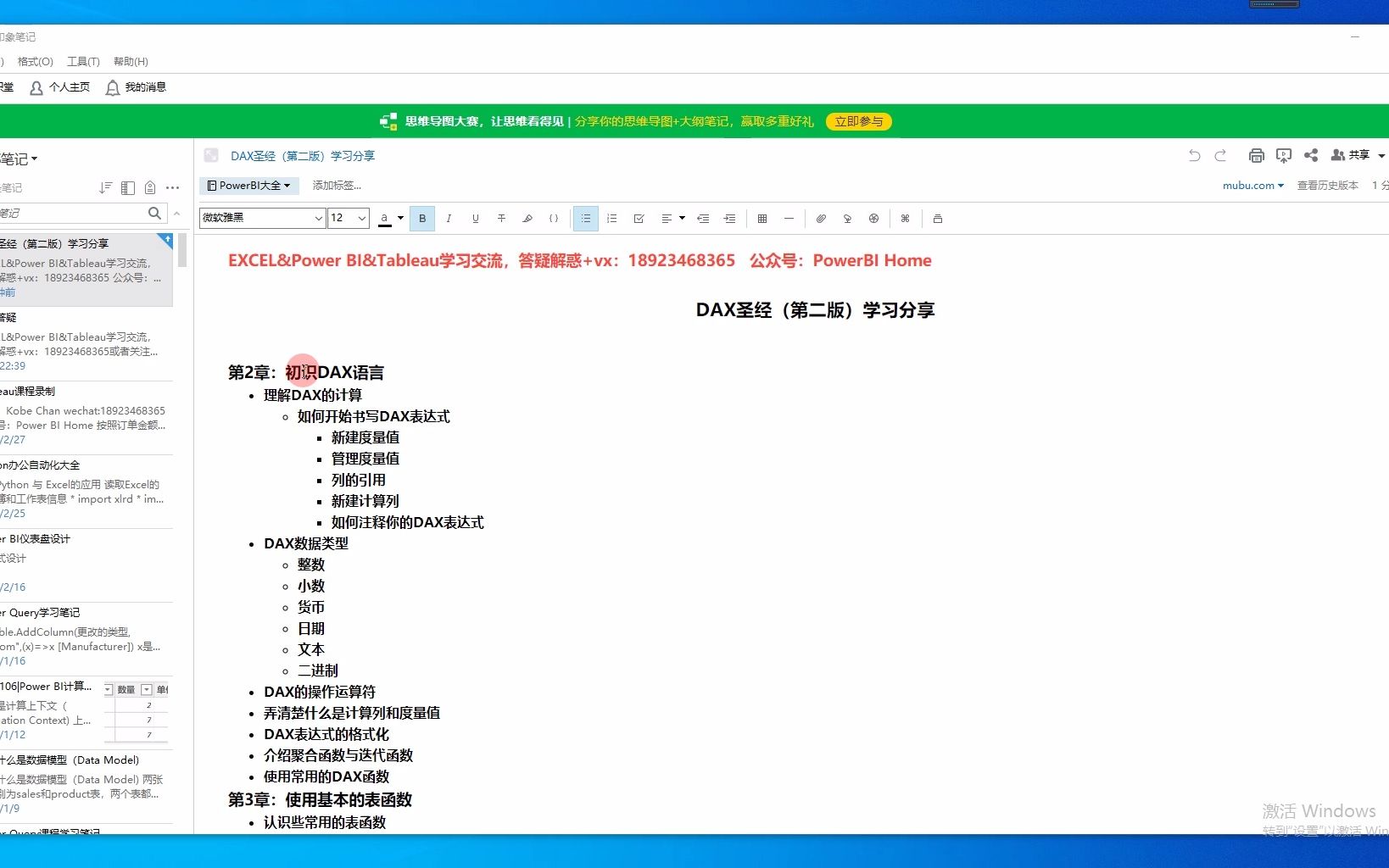Open the 工具(T) menu

(83, 62)
